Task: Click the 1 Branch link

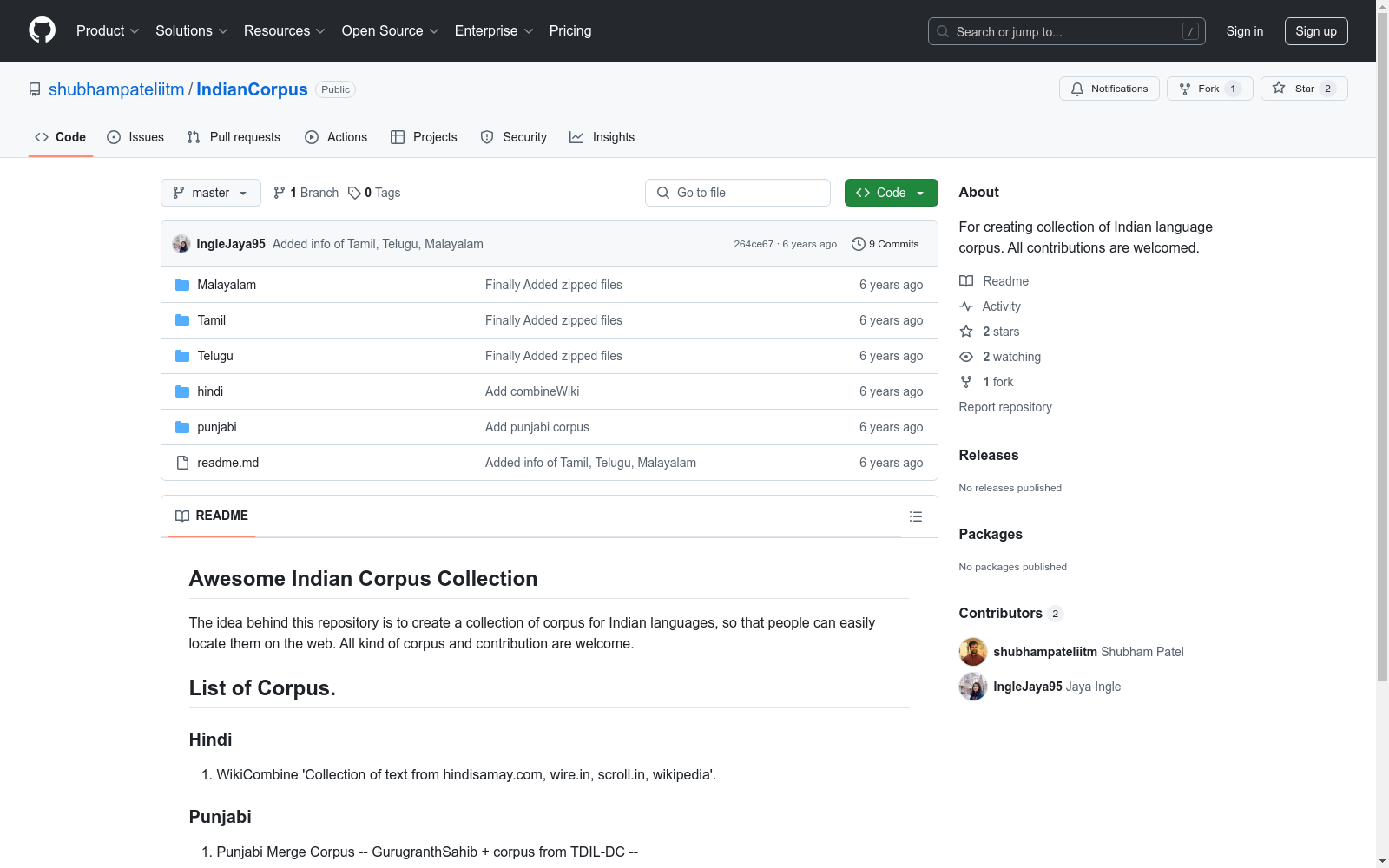Action: tap(306, 193)
